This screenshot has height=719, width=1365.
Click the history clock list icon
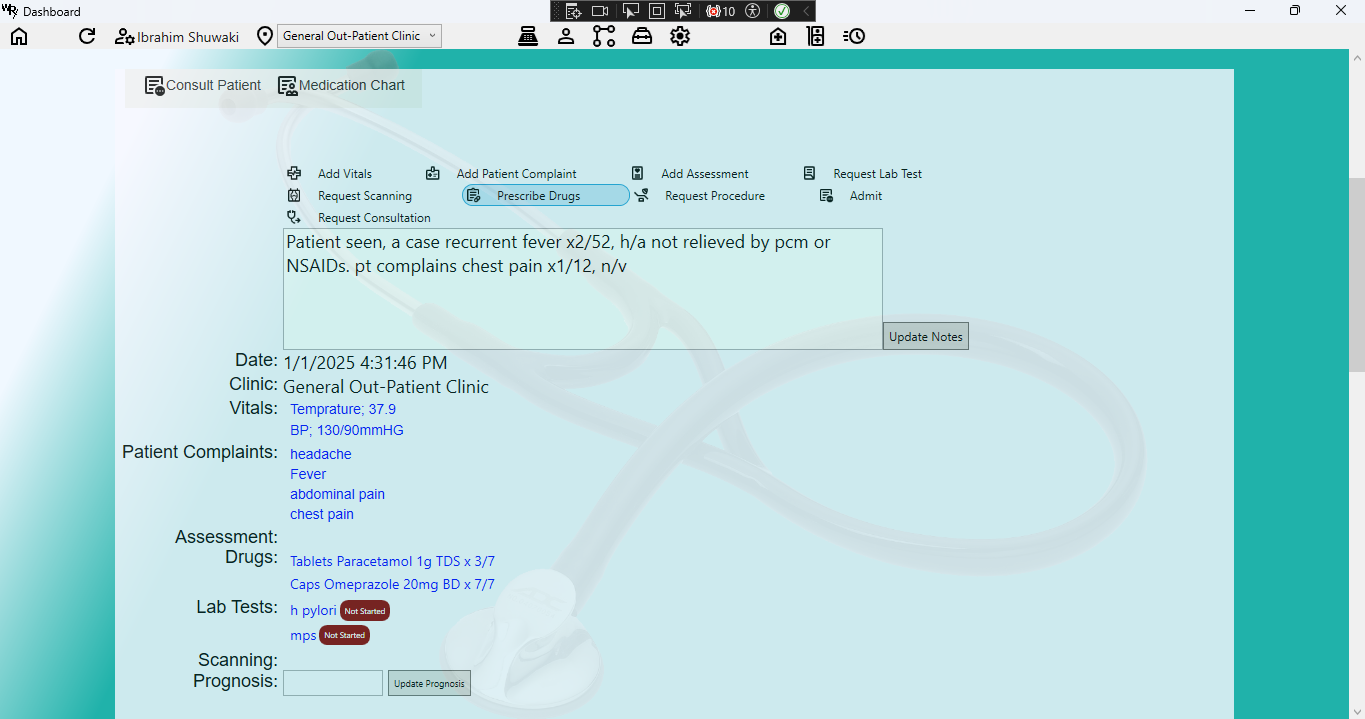[854, 36]
